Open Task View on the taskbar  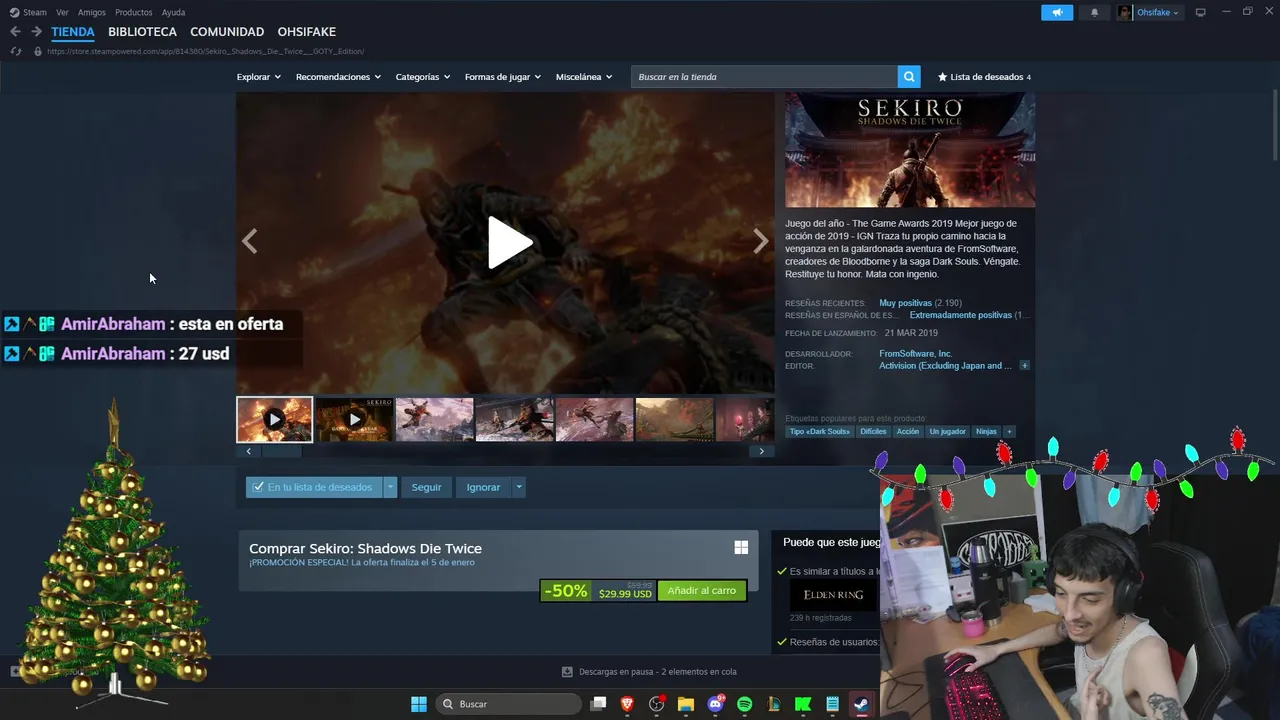tap(598, 704)
